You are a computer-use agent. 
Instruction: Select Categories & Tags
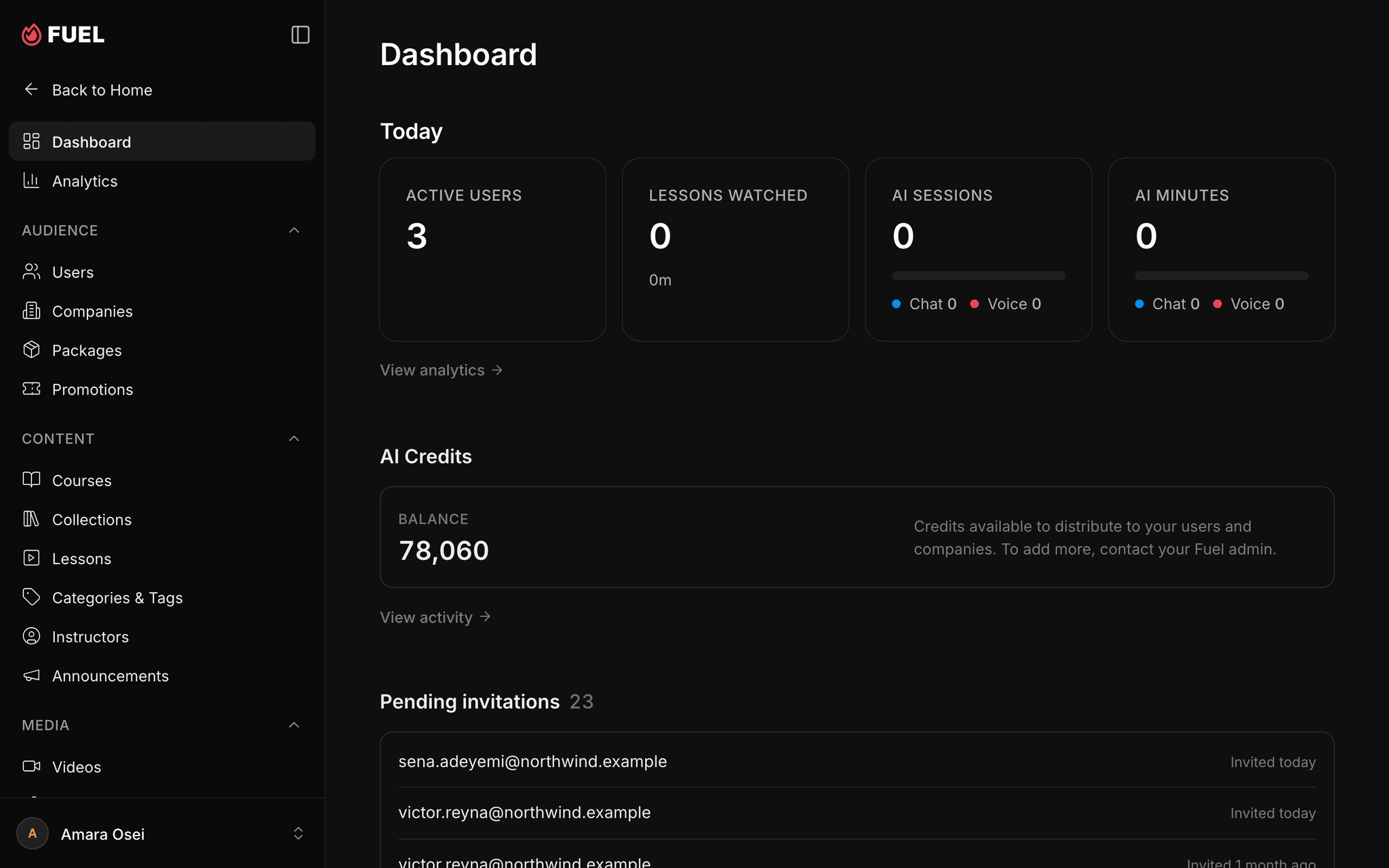point(162,597)
